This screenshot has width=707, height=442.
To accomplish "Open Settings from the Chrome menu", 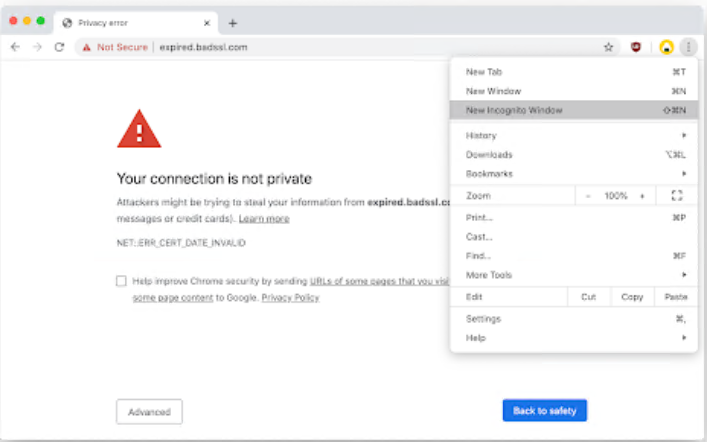I will 483,319.
